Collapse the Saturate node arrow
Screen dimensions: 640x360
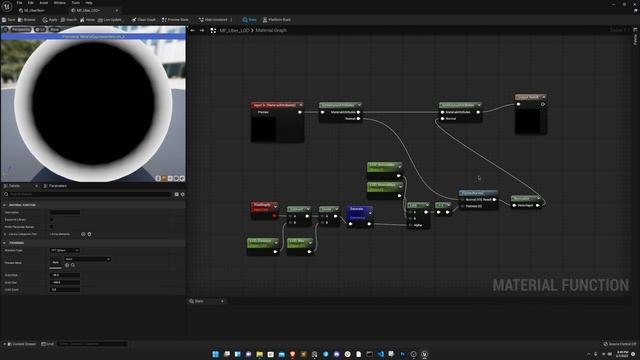(370, 213)
